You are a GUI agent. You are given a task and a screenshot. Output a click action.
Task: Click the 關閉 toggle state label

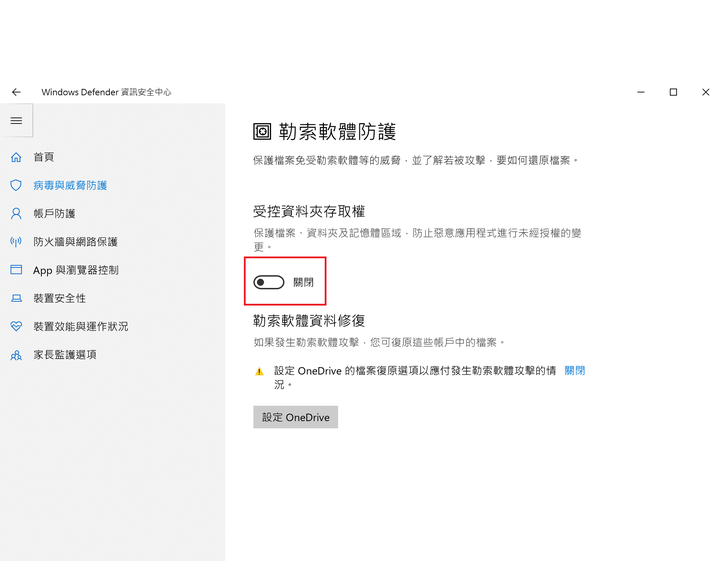(304, 282)
